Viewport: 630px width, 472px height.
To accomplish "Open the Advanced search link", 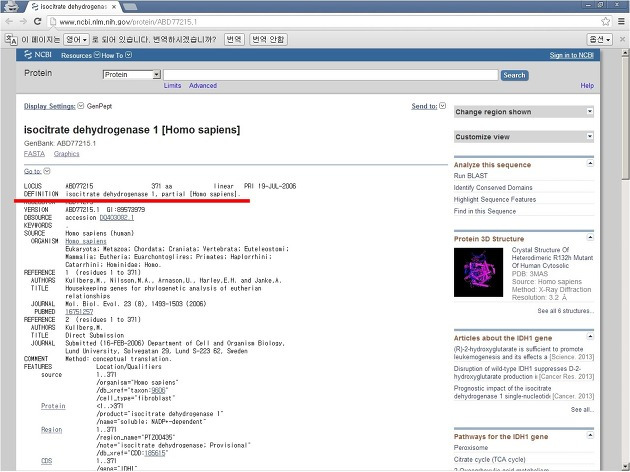I will coord(203,86).
